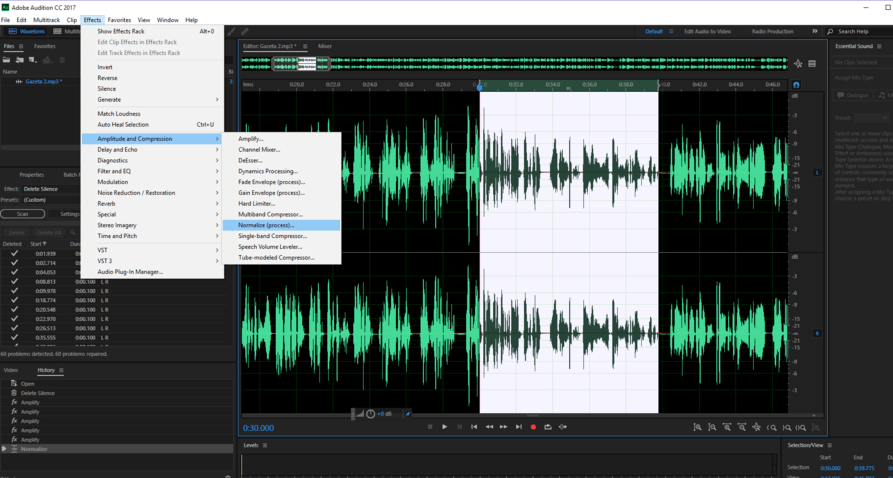Click the Rewind transport button
Screen dimensions: 893x478
point(489,427)
